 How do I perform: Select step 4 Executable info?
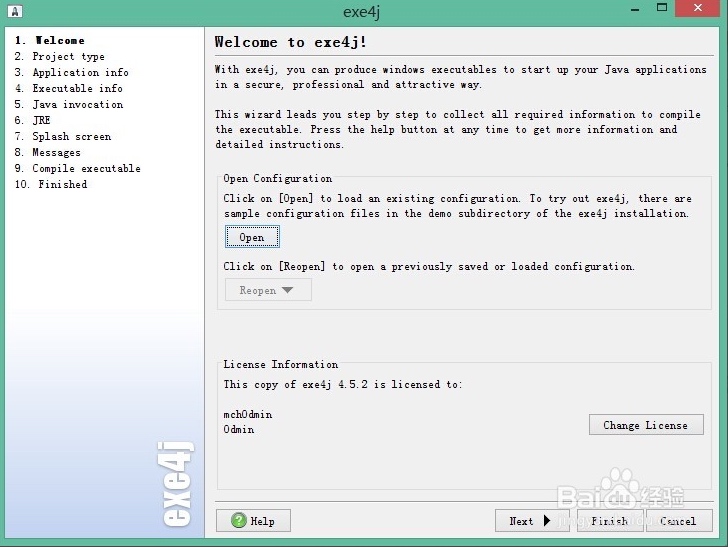(69, 88)
